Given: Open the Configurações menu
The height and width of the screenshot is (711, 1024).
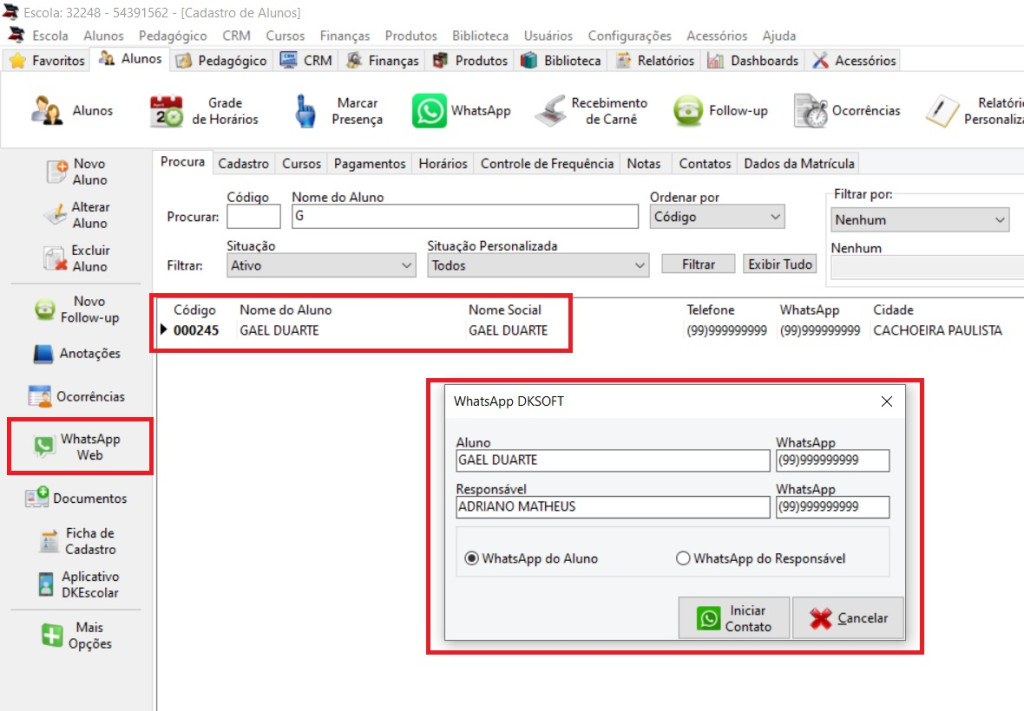Looking at the screenshot, I should [x=630, y=36].
